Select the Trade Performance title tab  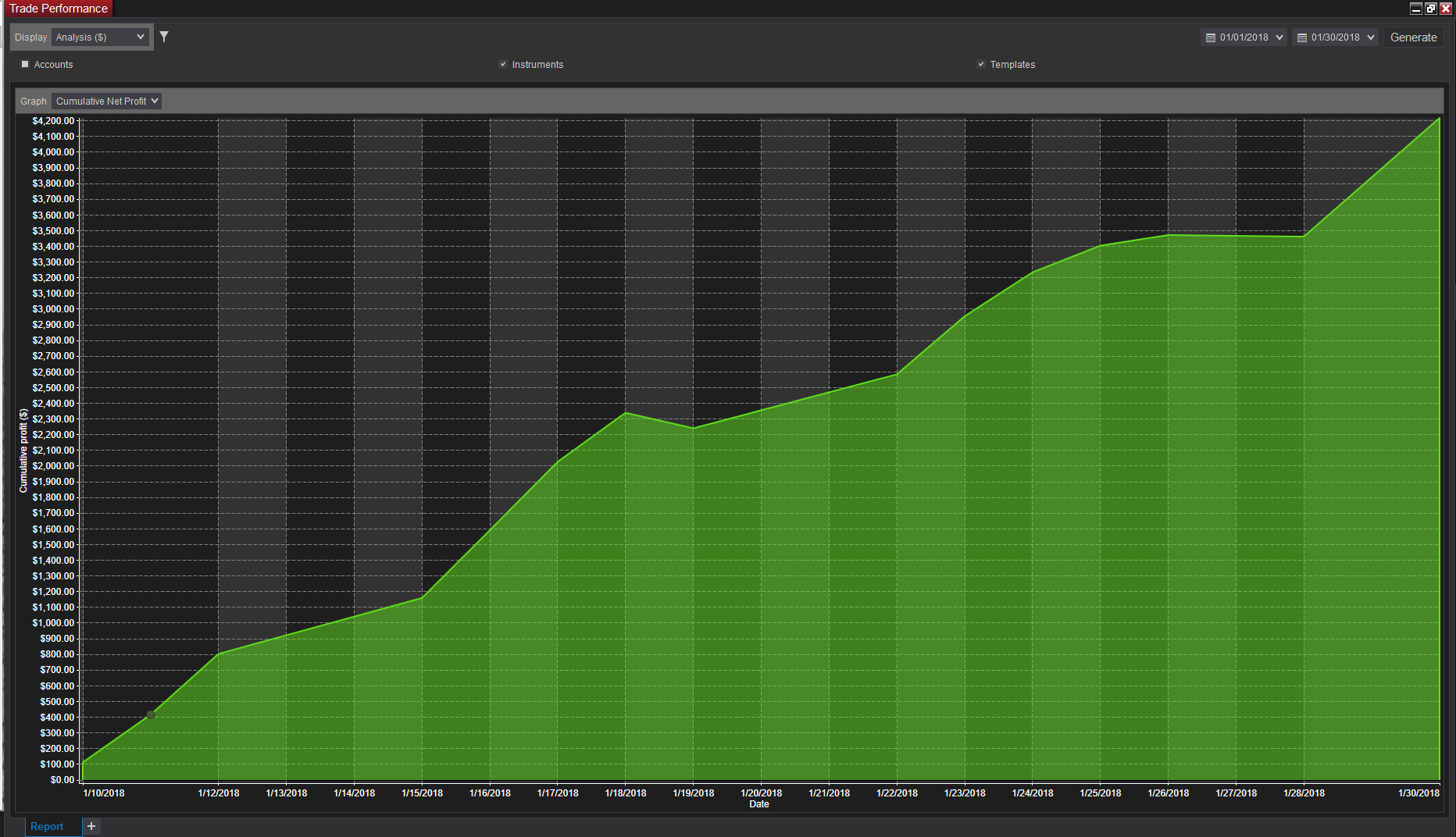coord(59,9)
